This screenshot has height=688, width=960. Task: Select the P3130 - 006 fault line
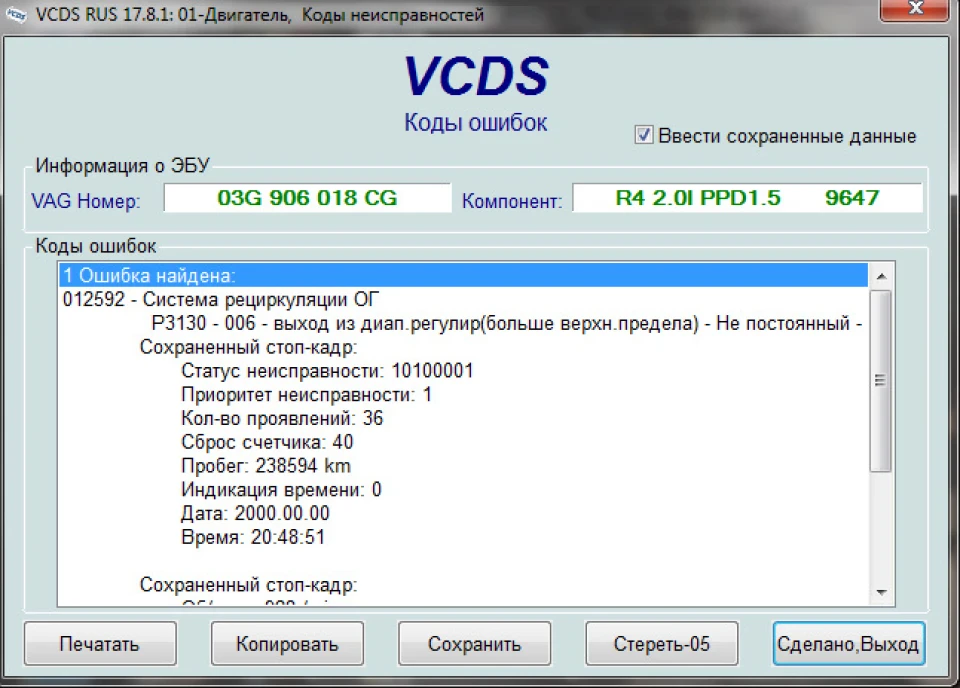(506, 323)
